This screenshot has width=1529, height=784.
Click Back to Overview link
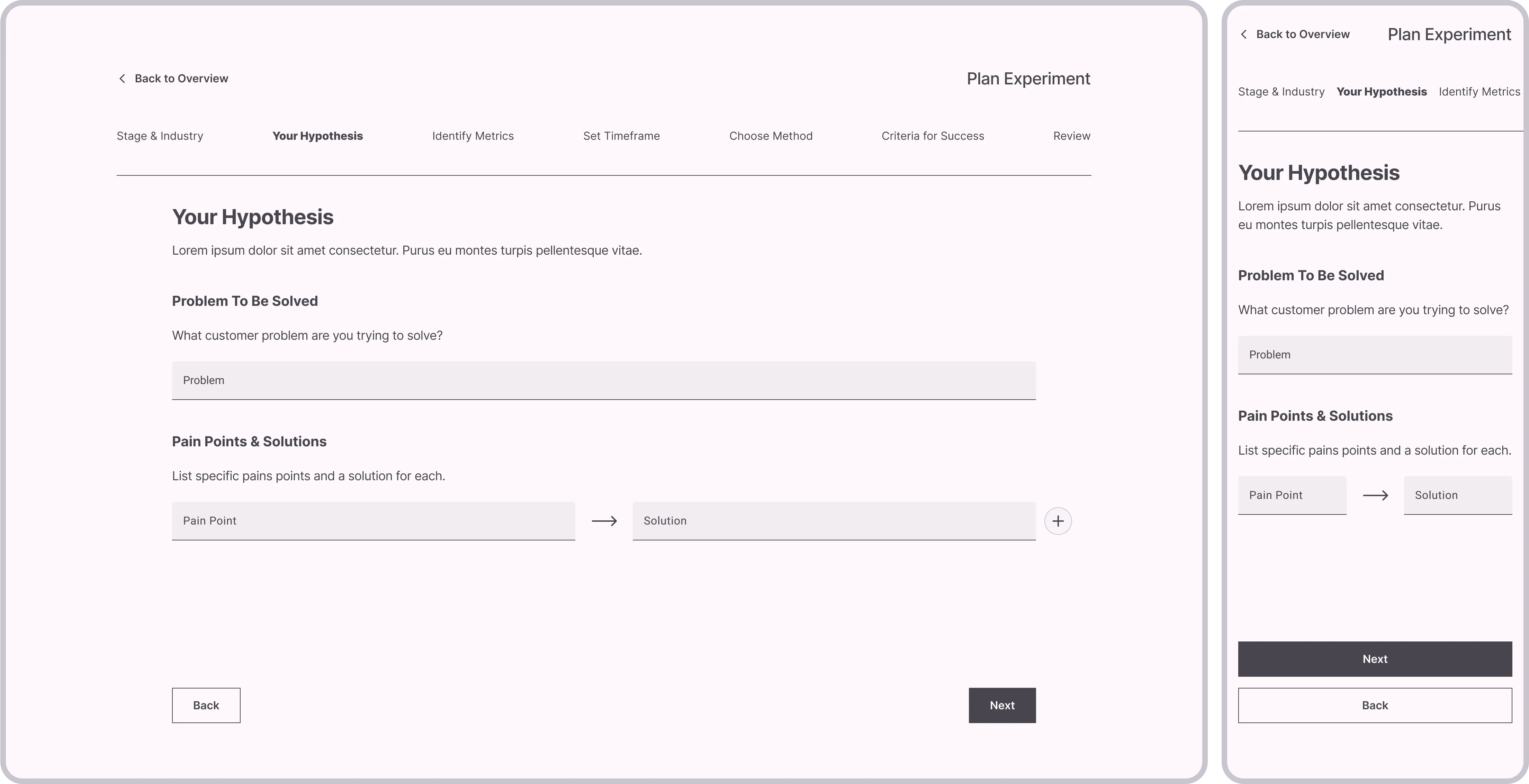point(181,78)
